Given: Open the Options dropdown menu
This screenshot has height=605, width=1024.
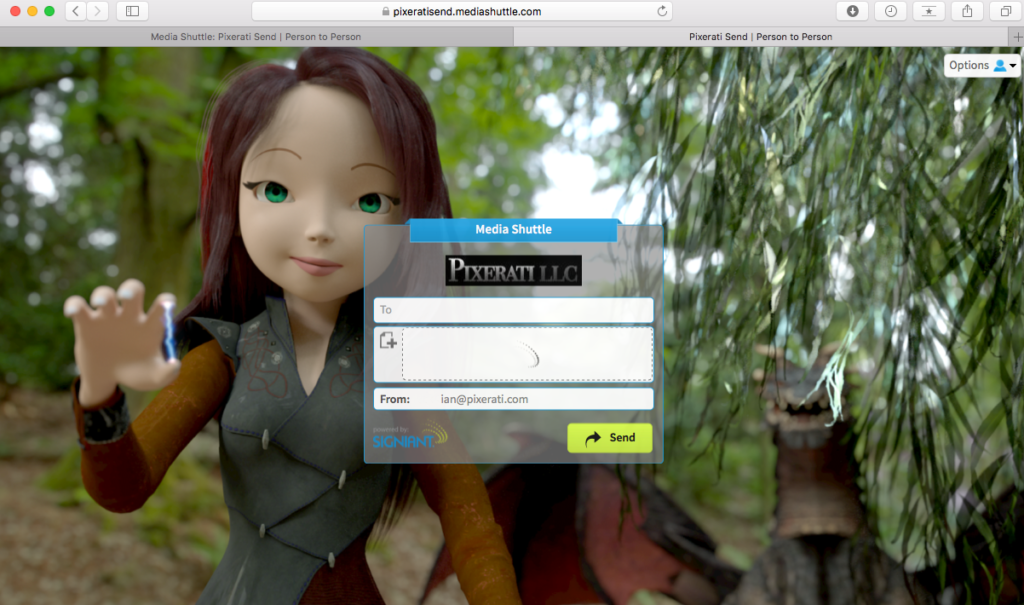Looking at the screenshot, I should (982, 65).
